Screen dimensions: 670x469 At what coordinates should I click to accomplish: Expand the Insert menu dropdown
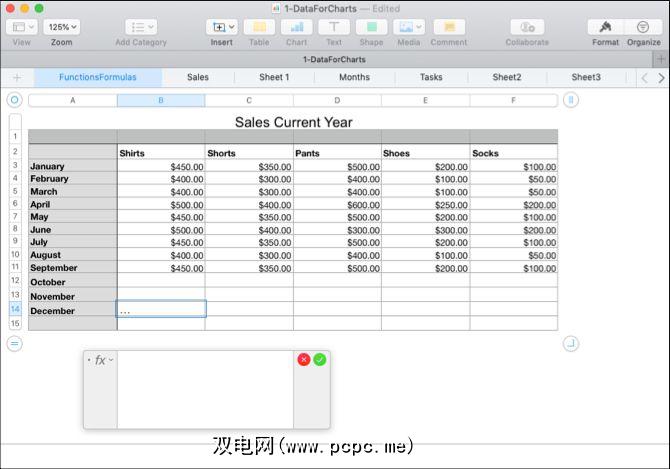[222, 27]
